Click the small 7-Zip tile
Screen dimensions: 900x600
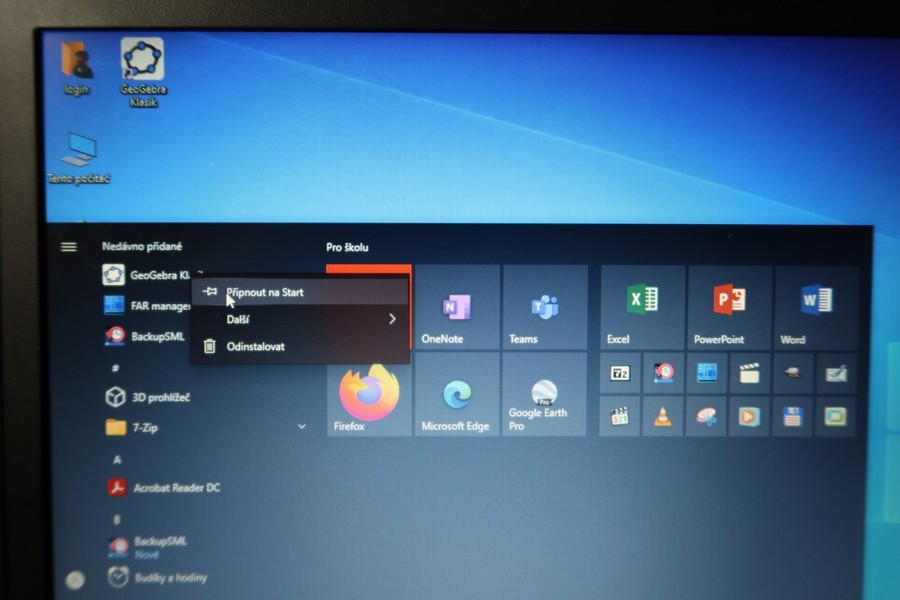[620, 373]
